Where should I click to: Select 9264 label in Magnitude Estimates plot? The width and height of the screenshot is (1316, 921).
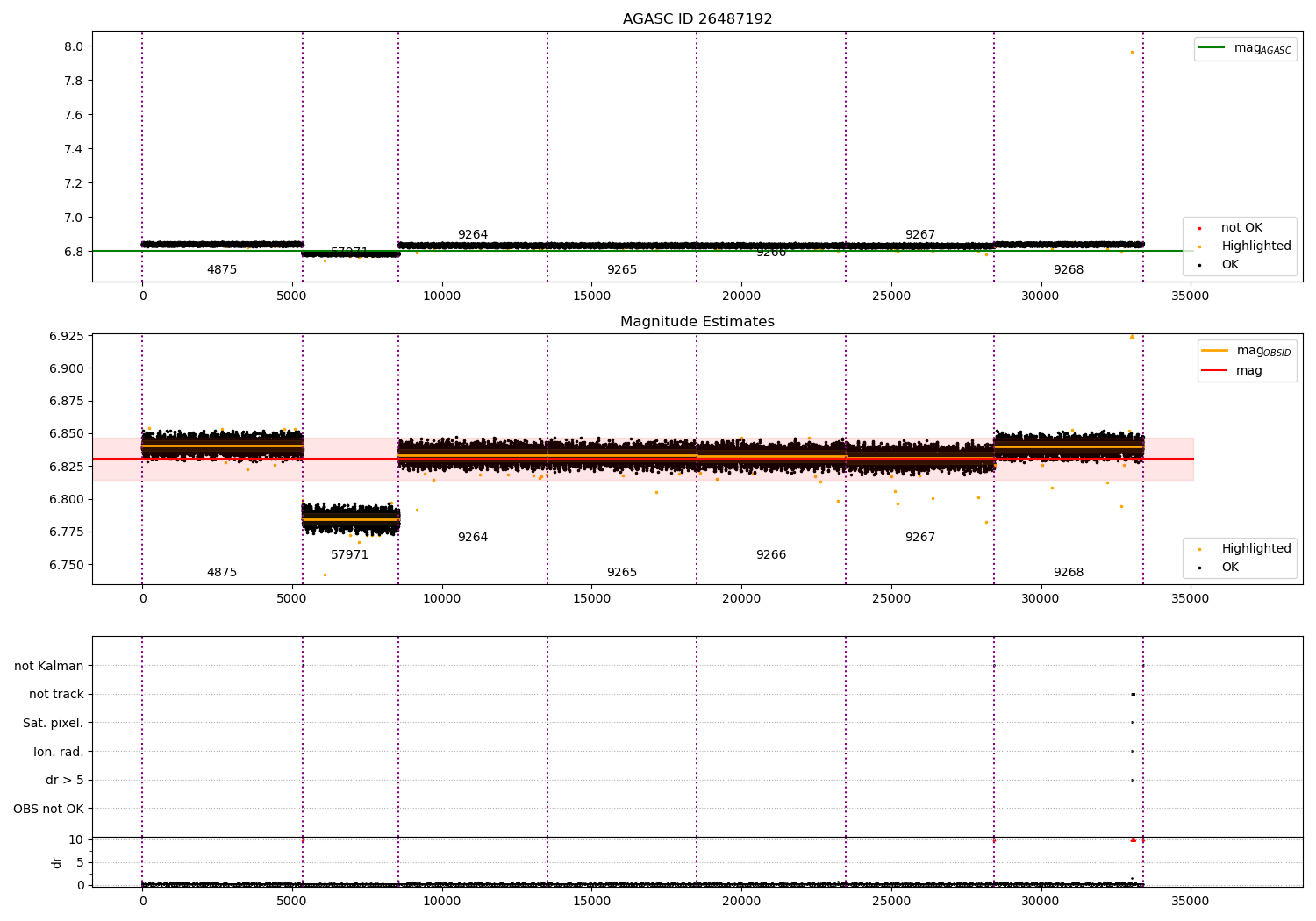[473, 538]
